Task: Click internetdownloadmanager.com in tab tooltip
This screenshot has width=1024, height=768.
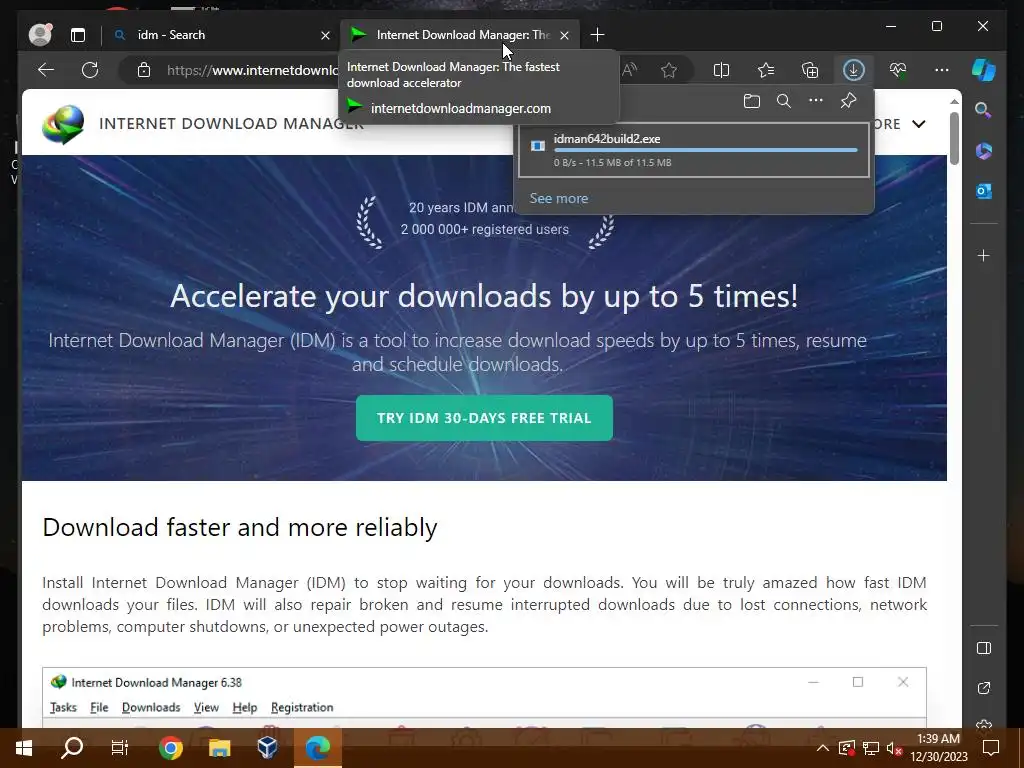Action: 460,108
